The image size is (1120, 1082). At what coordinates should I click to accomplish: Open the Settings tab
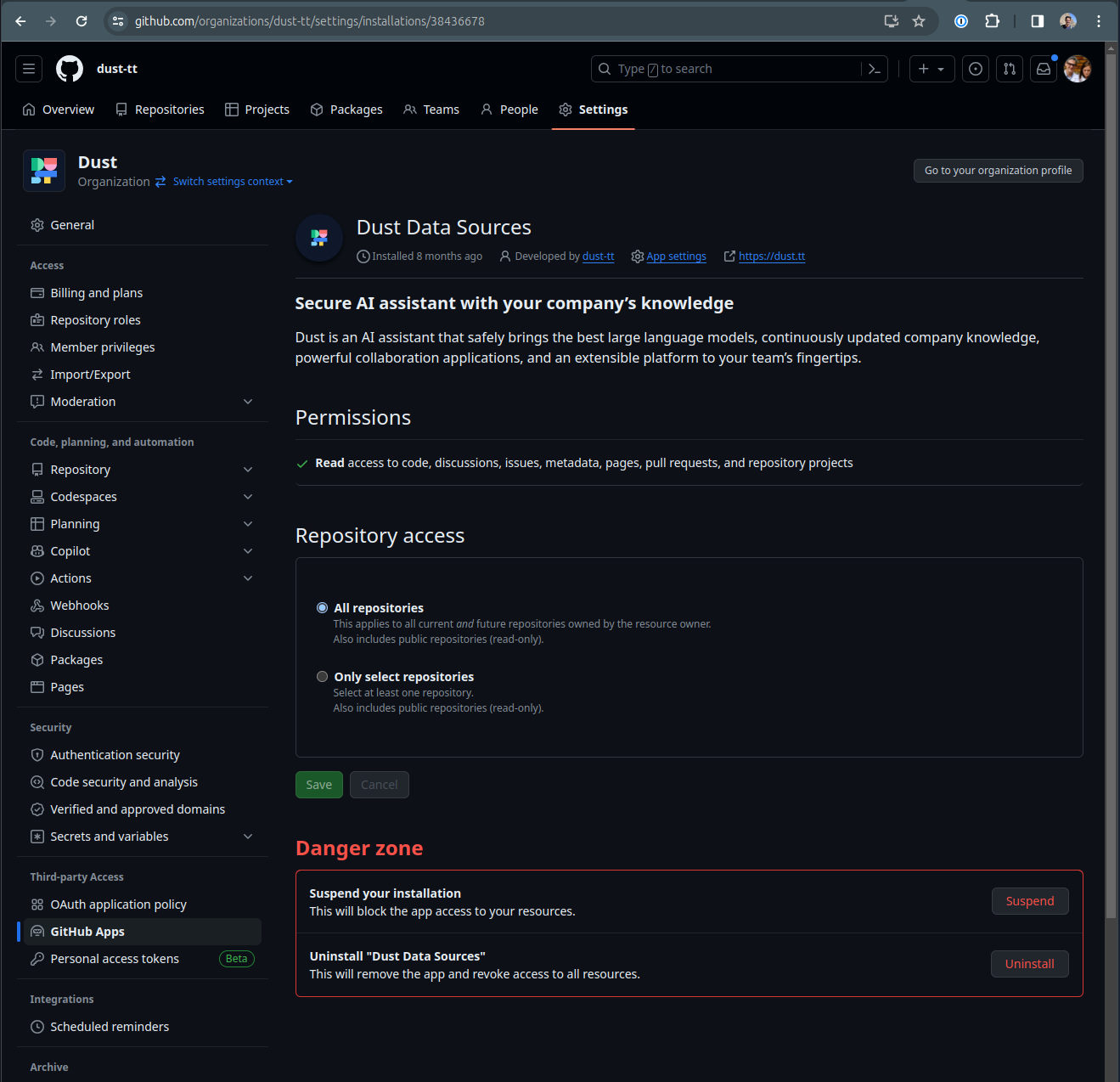click(x=594, y=110)
